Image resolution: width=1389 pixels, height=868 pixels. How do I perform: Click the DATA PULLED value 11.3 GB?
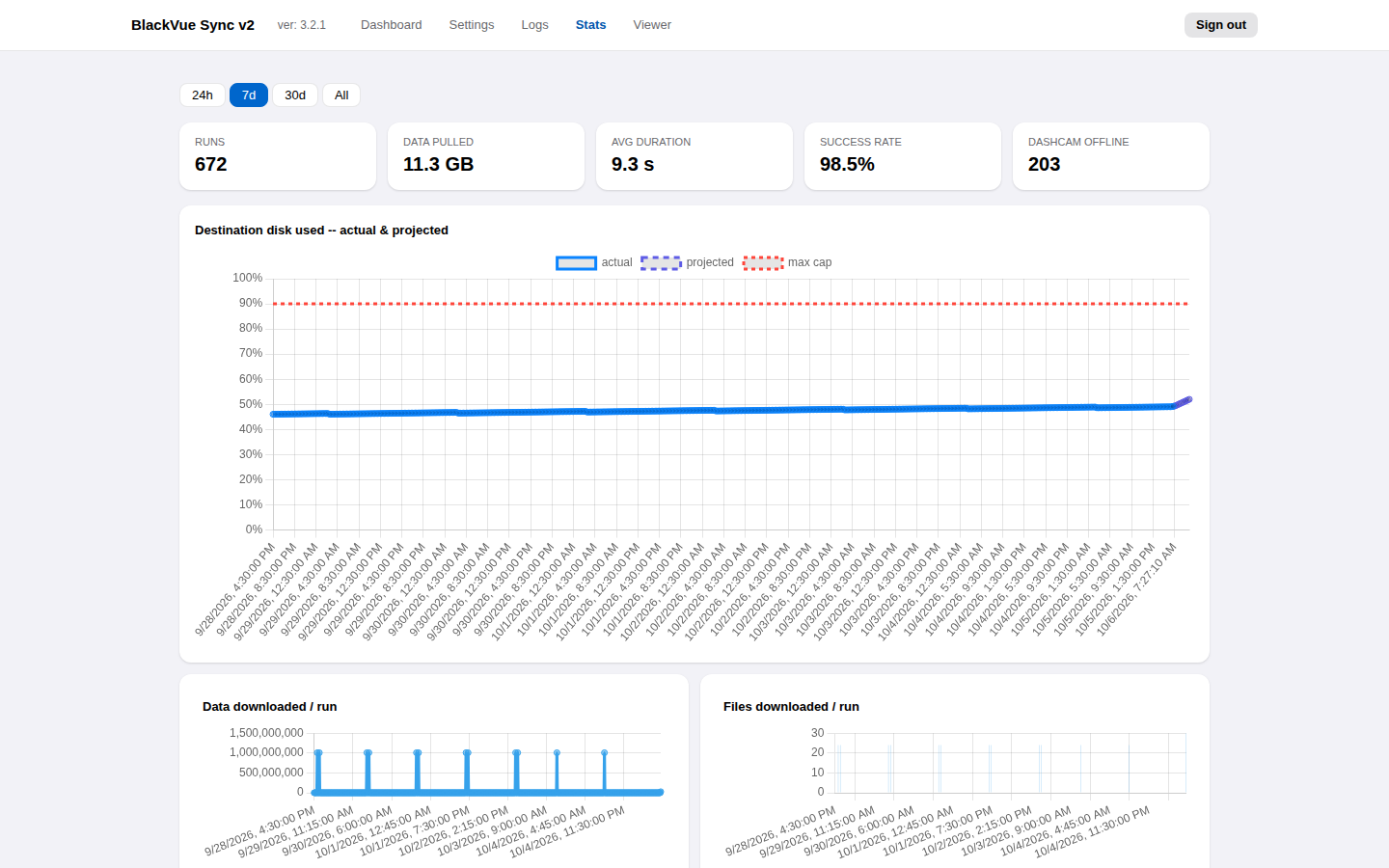439,164
